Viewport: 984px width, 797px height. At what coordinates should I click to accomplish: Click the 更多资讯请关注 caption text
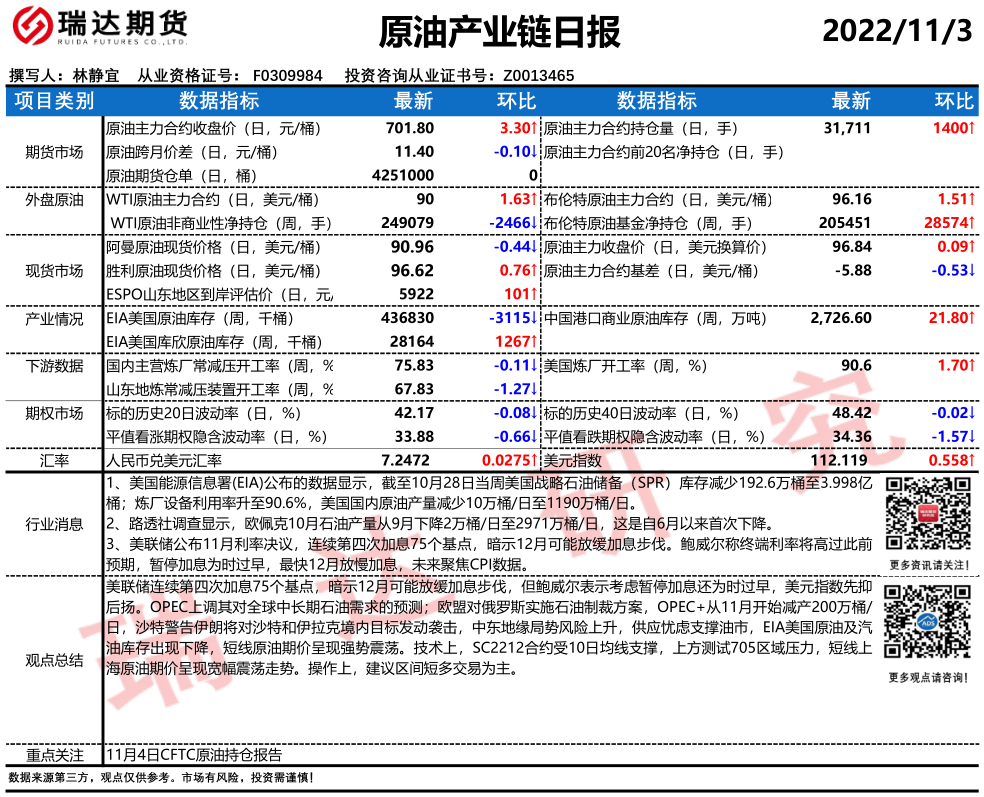[x=927, y=565]
